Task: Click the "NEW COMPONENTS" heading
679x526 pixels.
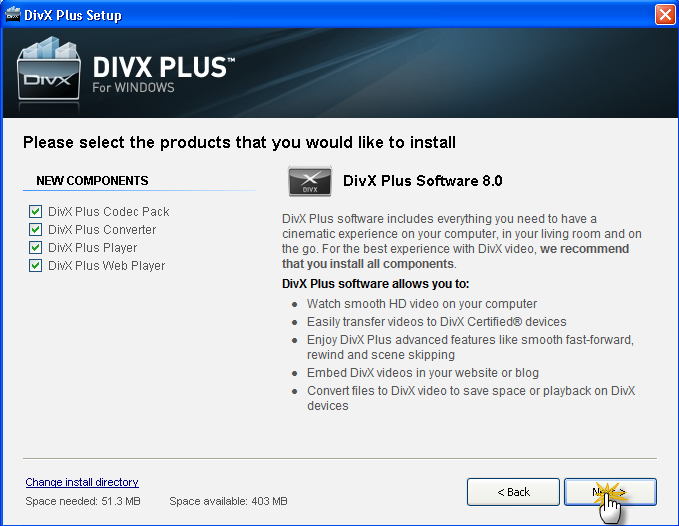Action: tap(92, 181)
